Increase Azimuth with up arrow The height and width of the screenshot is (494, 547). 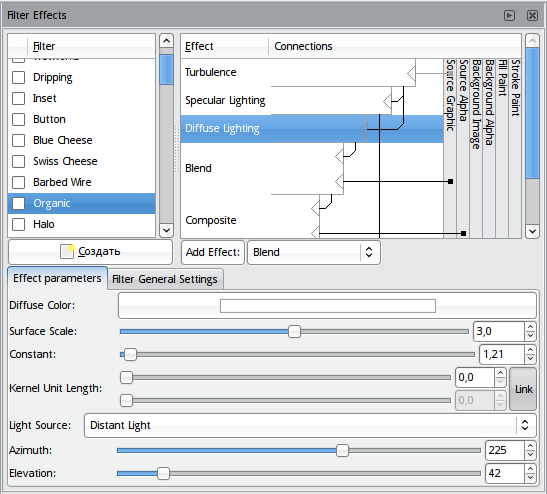(530, 446)
